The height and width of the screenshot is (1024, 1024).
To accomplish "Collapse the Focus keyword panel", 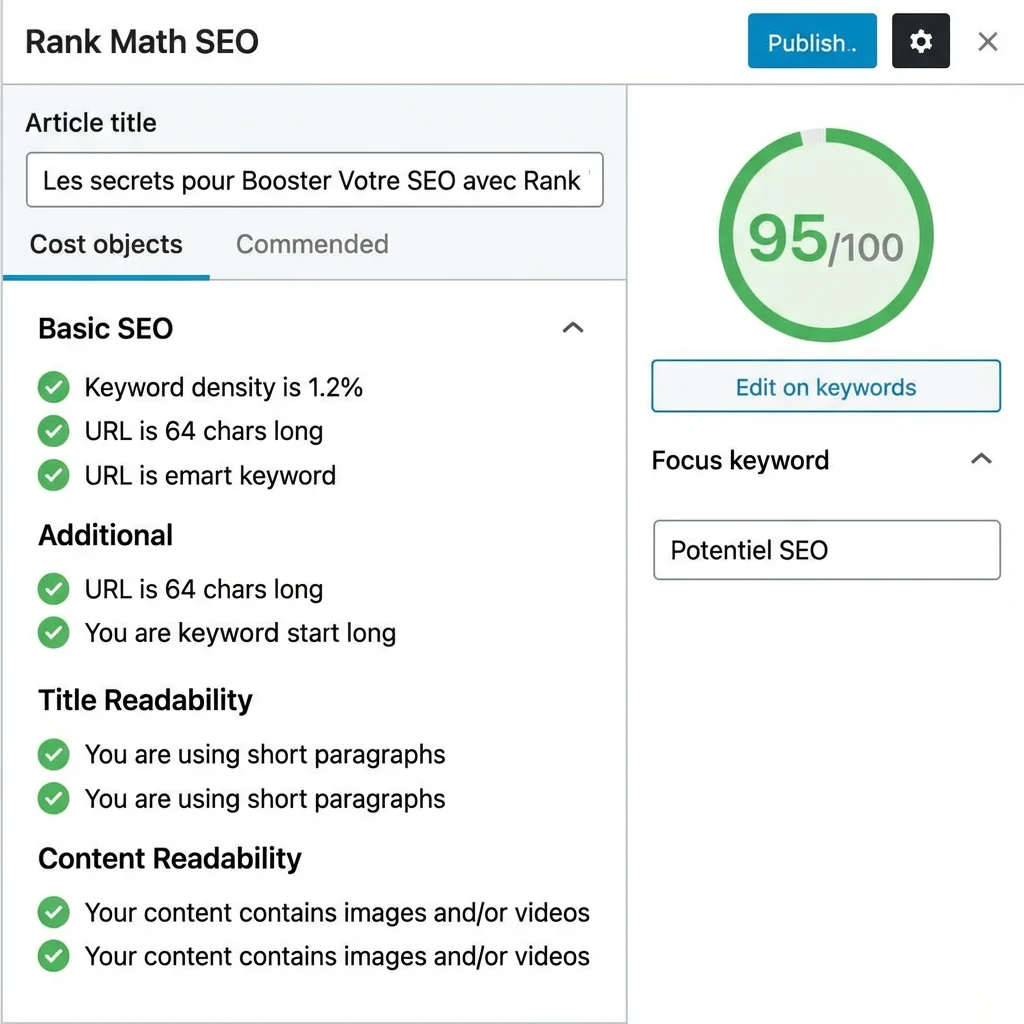I will tap(981, 459).
